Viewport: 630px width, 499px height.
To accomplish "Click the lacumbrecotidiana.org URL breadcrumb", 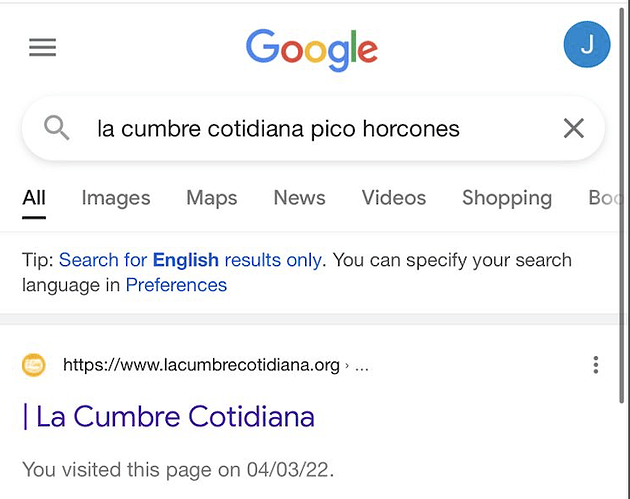I will click(x=201, y=365).
